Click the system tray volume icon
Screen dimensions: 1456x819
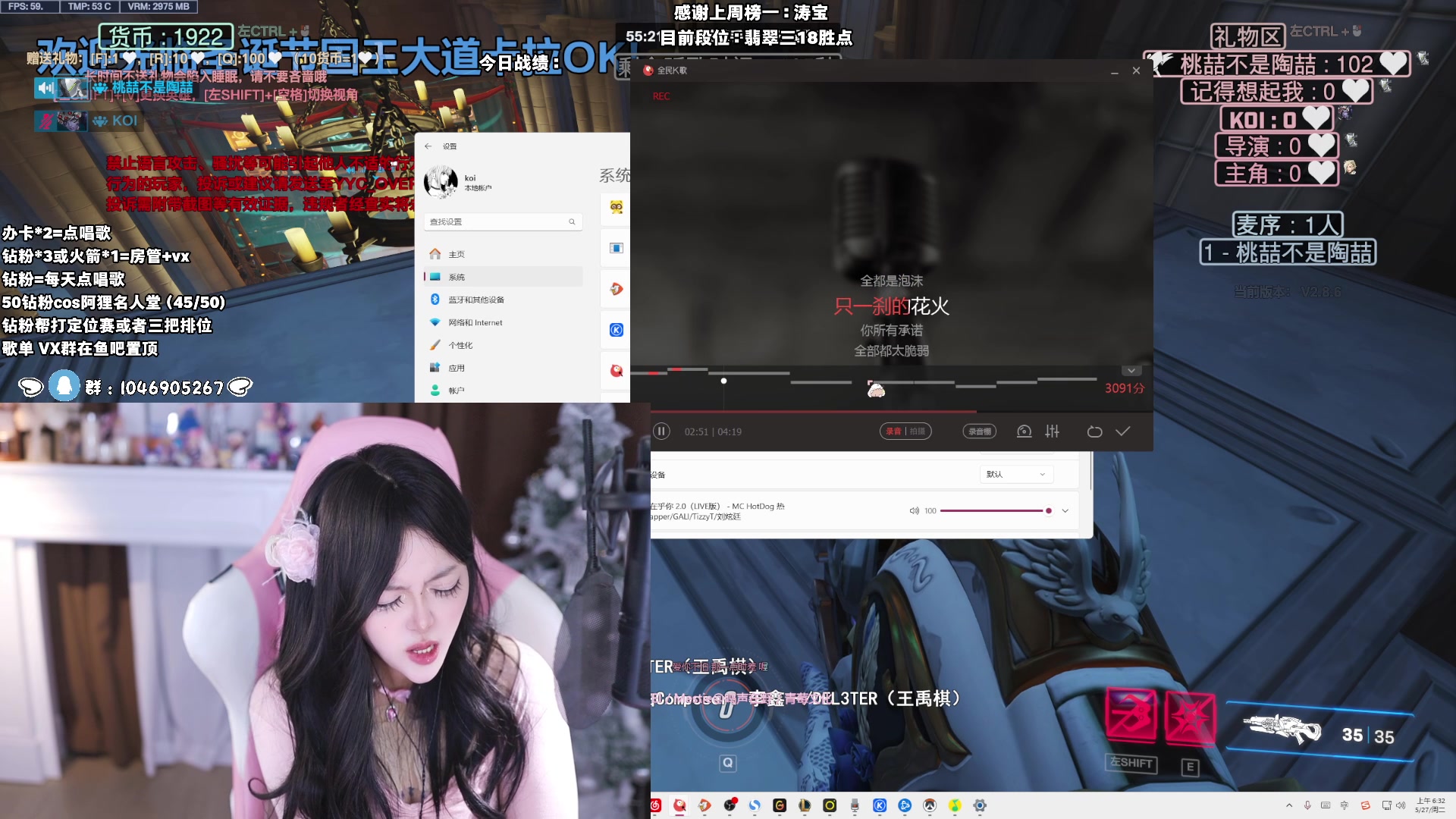[1401, 805]
